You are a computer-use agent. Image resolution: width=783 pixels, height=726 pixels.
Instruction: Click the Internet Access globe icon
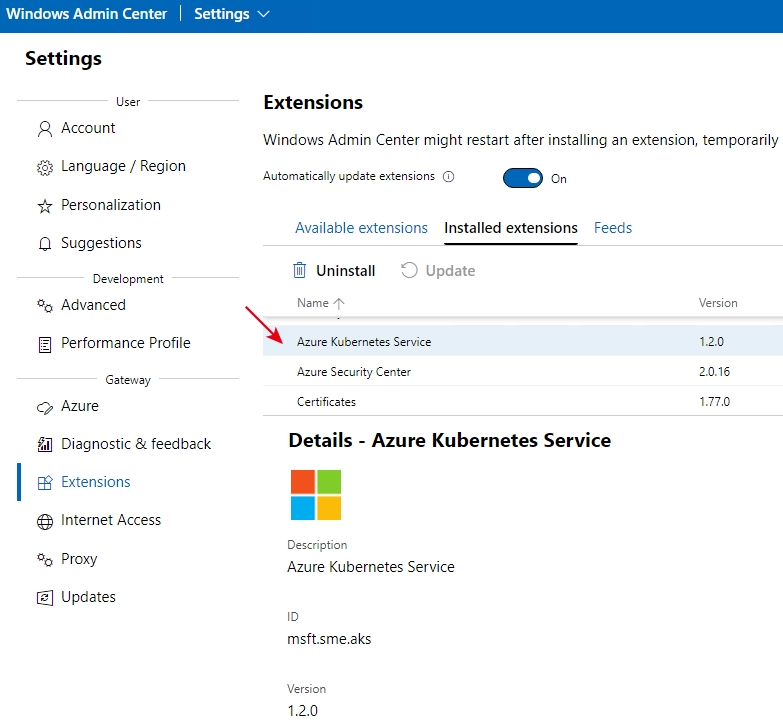[45, 521]
